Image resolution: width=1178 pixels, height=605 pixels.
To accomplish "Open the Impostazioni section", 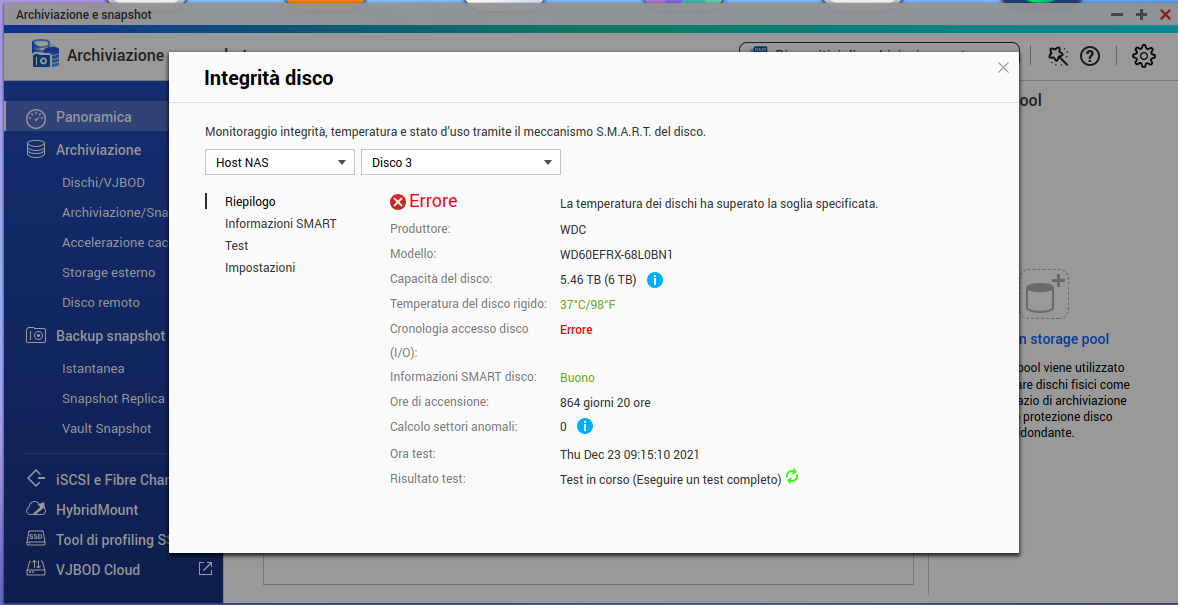I will 260,268.
